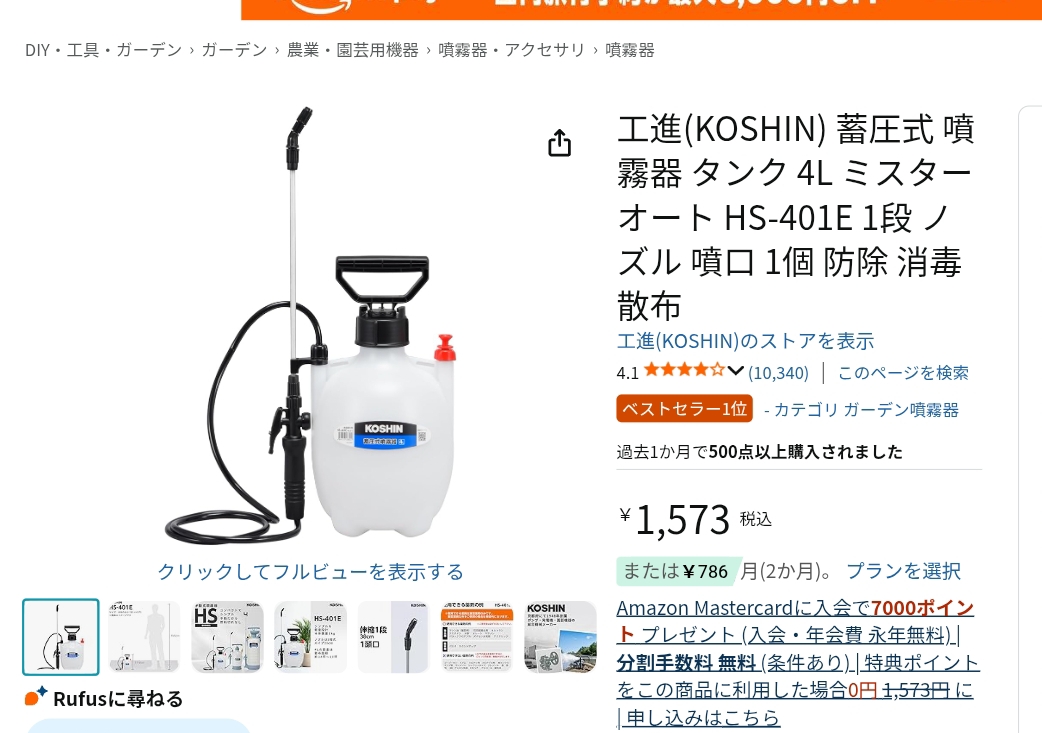1042x733 pixels.
Task: Open 噴霧器・アクセサリ breadcrumb link
Action: pos(512,50)
